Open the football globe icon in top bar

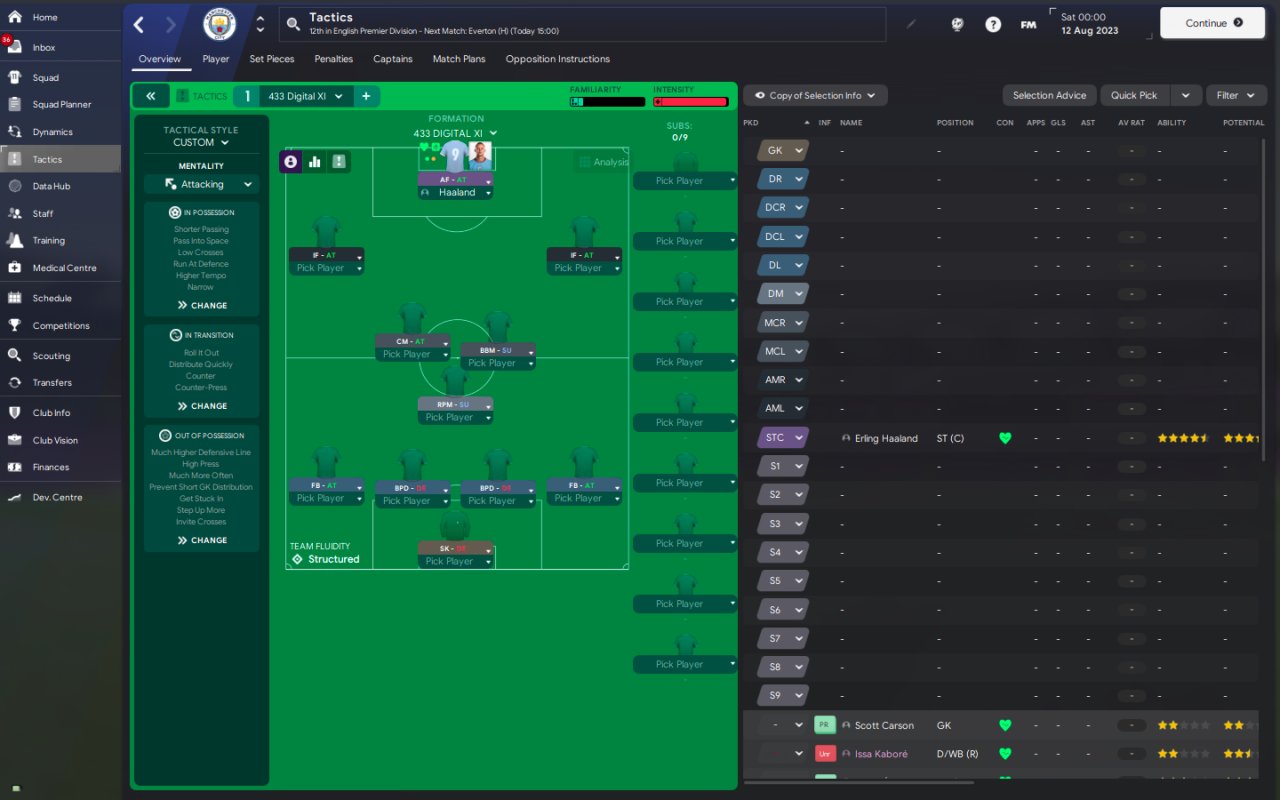pyautogui.click(x=957, y=24)
